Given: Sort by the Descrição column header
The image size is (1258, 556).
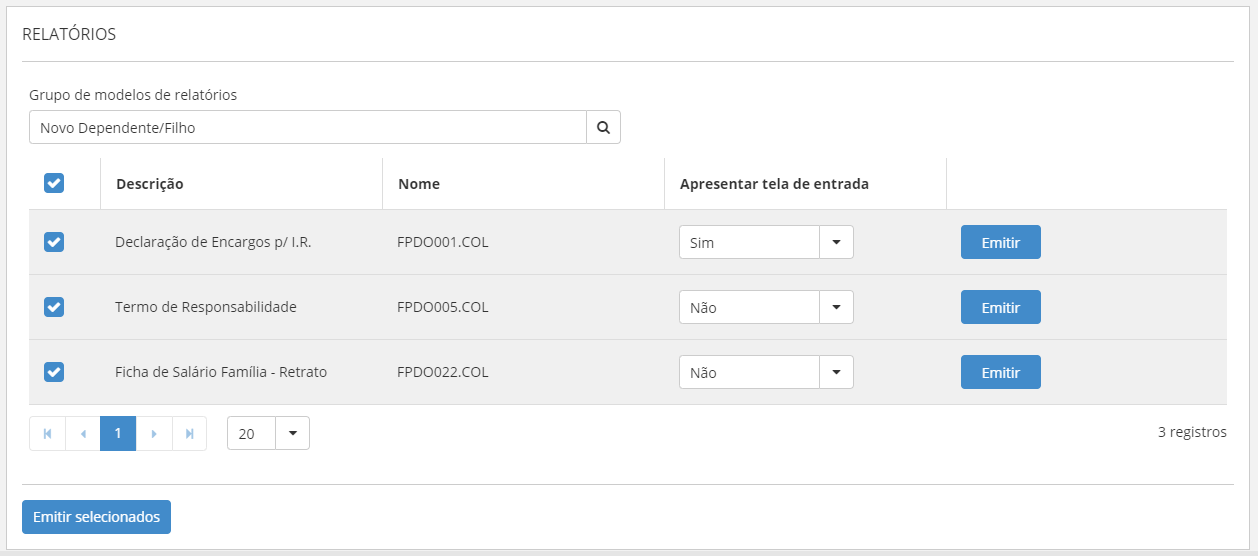Looking at the screenshot, I should coord(150,184).
